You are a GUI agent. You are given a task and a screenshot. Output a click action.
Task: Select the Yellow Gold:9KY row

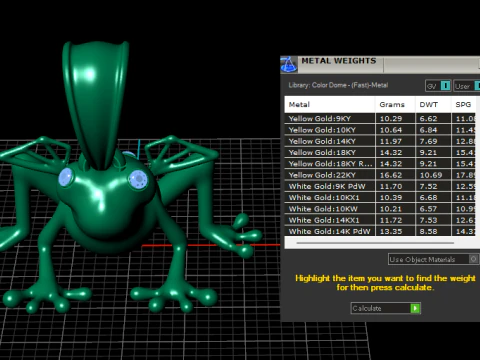(x=380, y=119)
